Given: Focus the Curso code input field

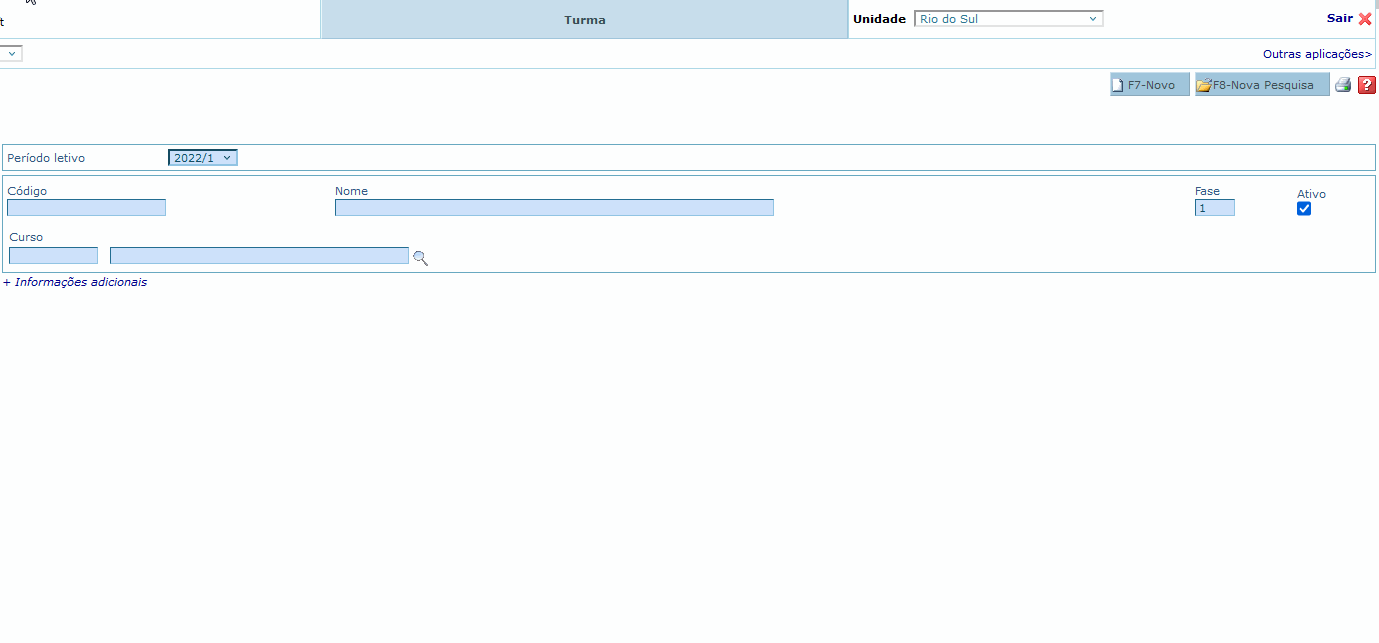Looking at the screenshot, I should pos(54,256).
